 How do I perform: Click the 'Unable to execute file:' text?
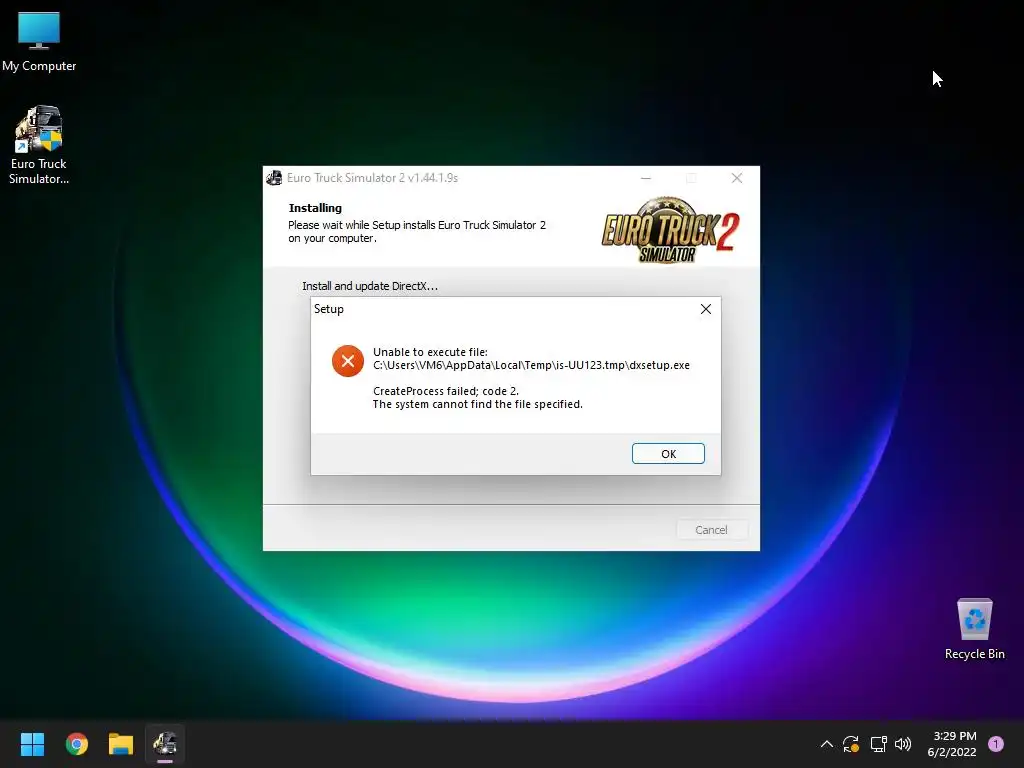click(430, 352)
